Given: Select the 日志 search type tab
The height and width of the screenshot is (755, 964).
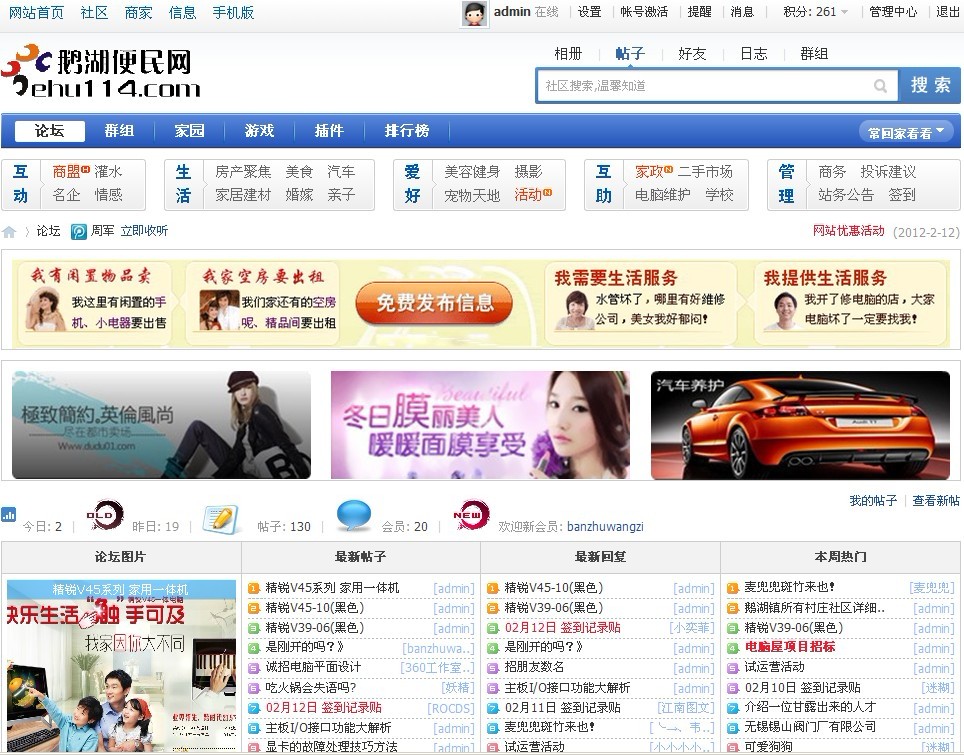Looking at the screenshot, I should pos(754,53).
